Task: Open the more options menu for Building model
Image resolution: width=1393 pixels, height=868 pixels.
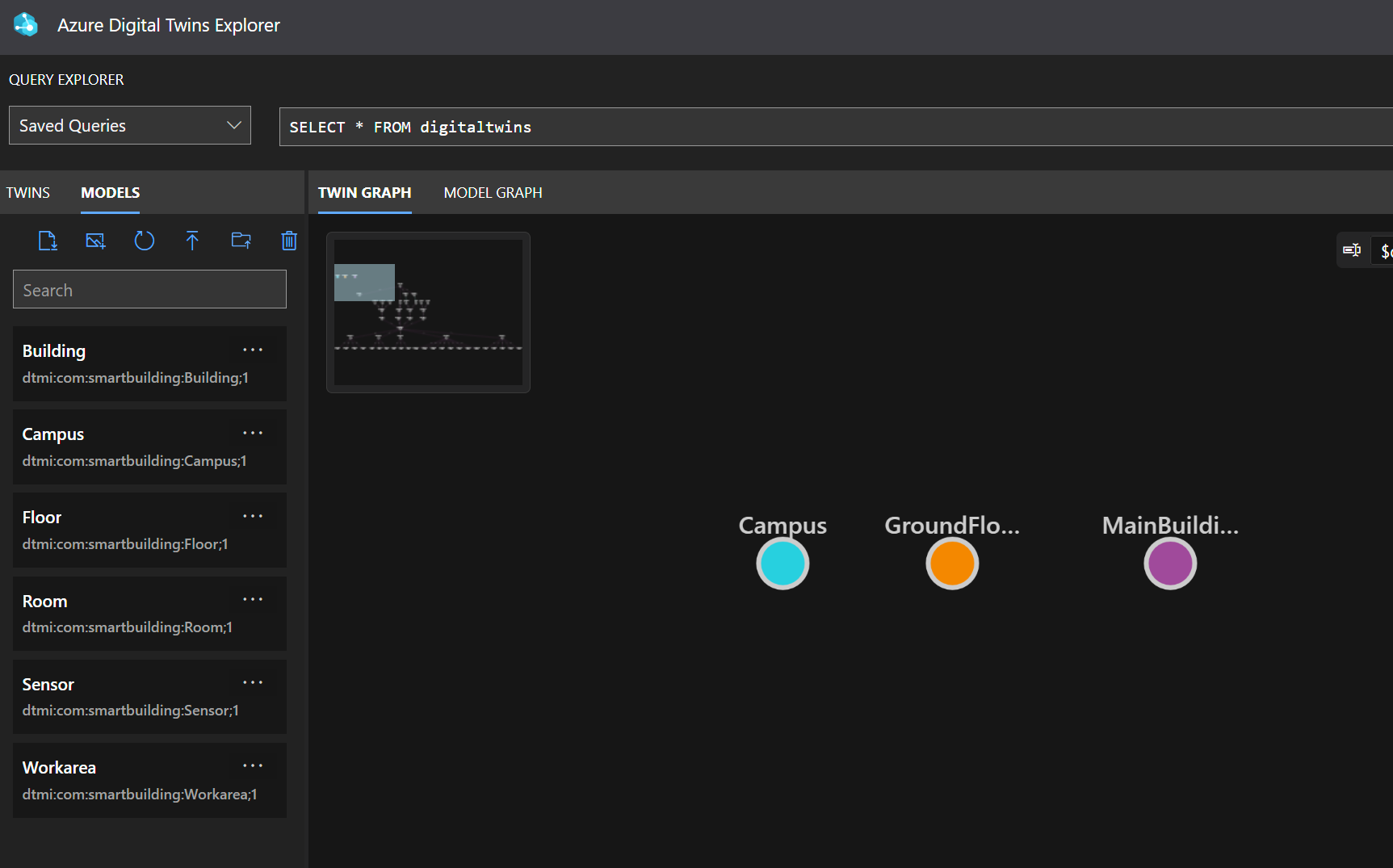Action: [253, 350]
